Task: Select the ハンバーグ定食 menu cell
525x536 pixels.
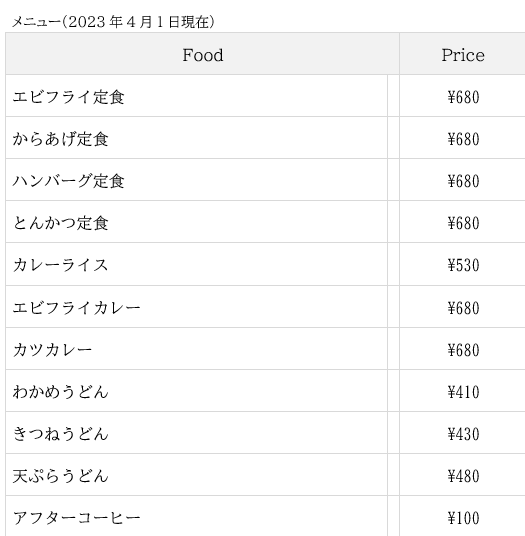Action: (x=197, y=180)
